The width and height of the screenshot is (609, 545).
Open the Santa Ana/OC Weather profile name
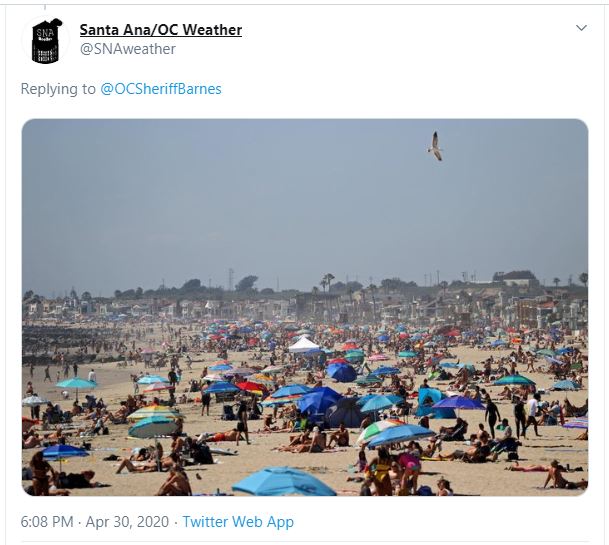pos(161,30)
